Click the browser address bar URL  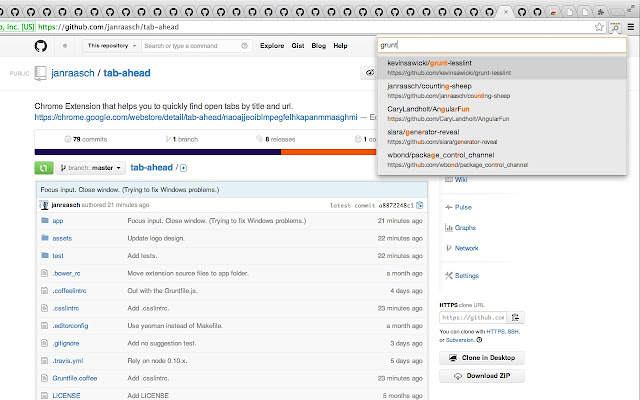coord(108,27)
